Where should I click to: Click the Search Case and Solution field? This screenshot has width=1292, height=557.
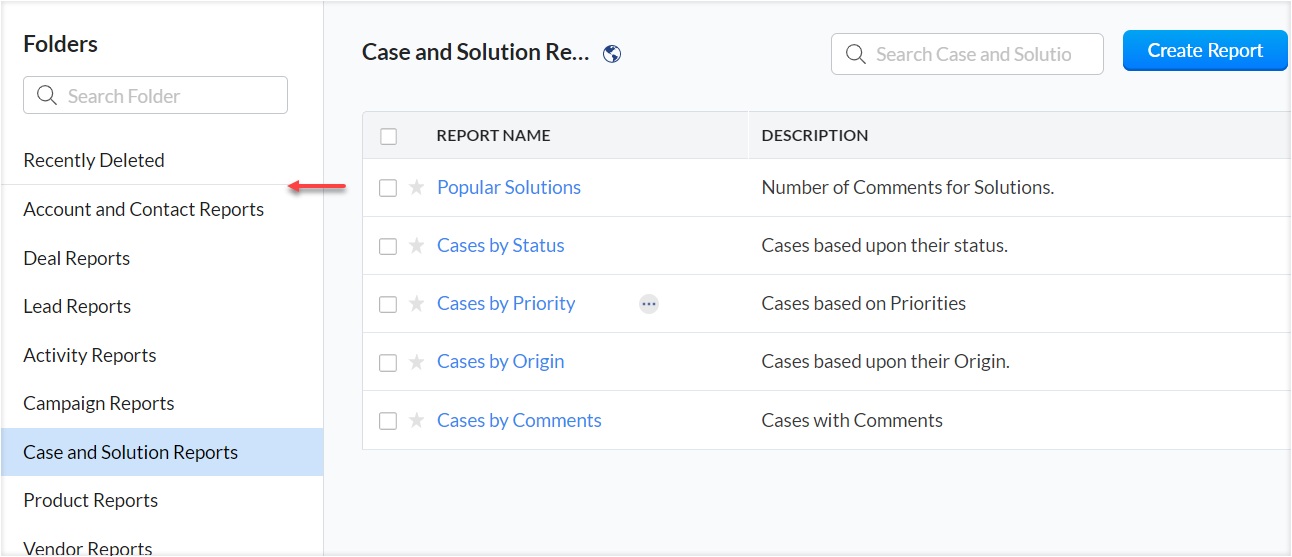974,54
